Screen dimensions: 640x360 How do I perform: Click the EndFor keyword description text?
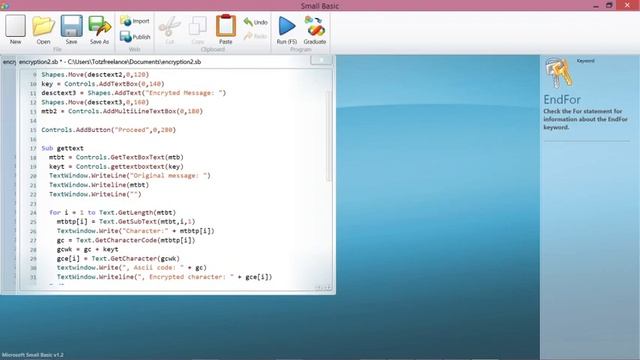click(585, 119)
